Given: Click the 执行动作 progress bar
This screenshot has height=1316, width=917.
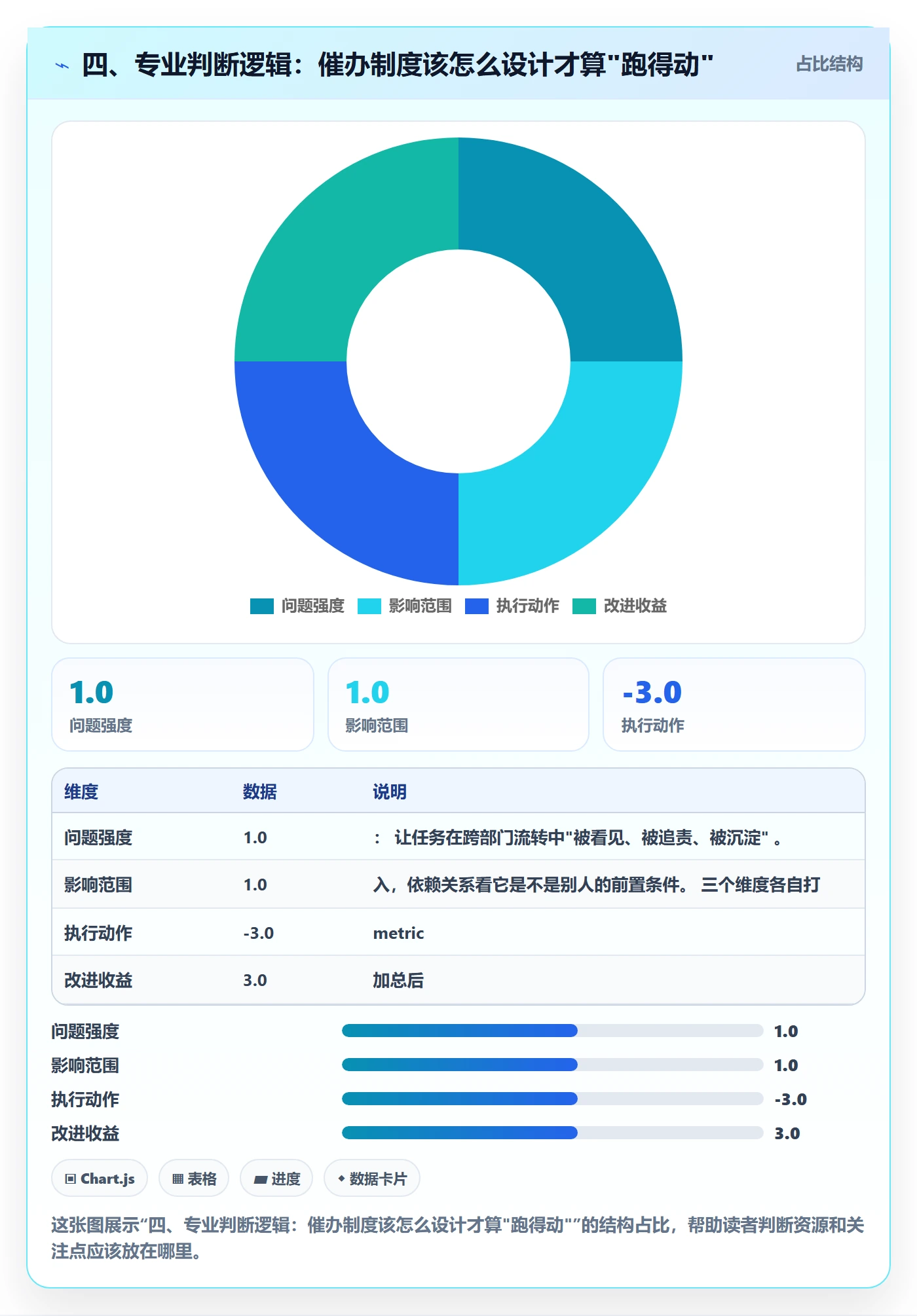Looking at the screenshot, I should [552, 1099].
